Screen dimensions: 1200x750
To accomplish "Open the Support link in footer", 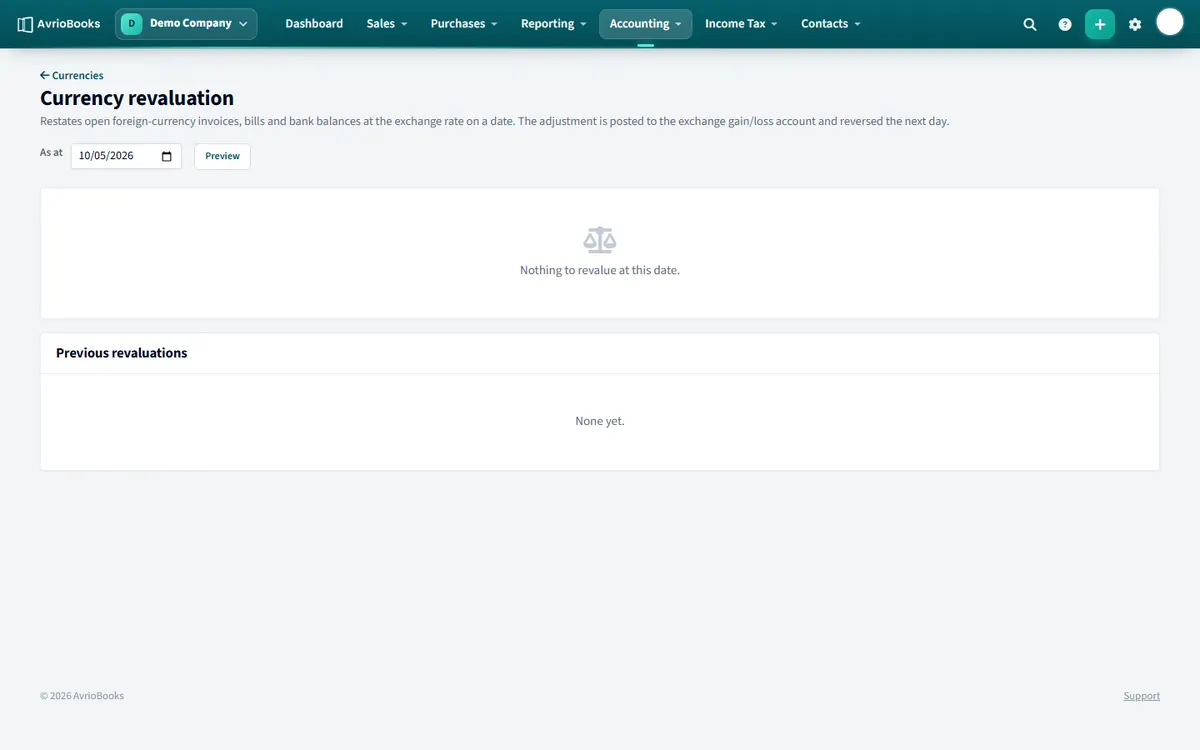I will pos(1141,696).
